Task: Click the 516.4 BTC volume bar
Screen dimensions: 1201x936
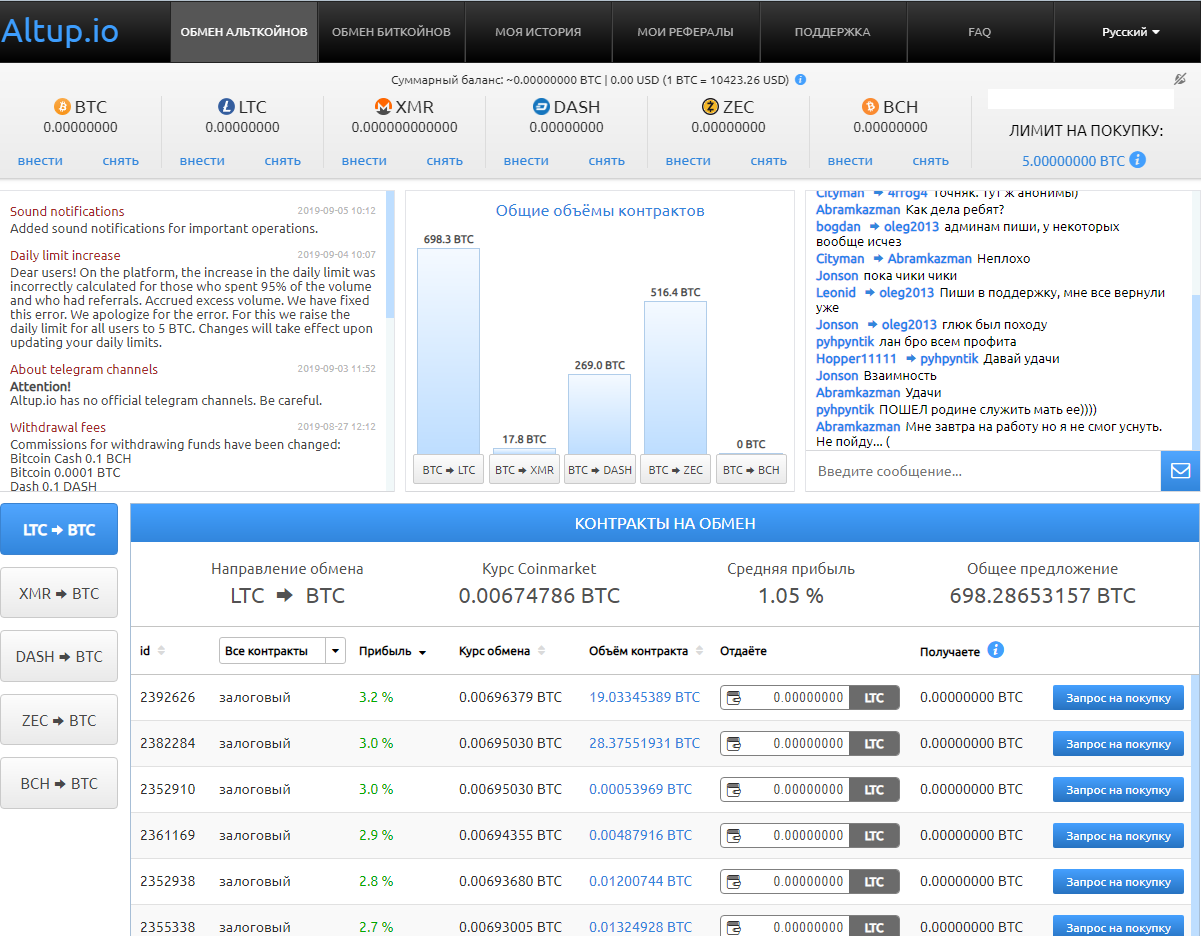Action: point(675,378)
